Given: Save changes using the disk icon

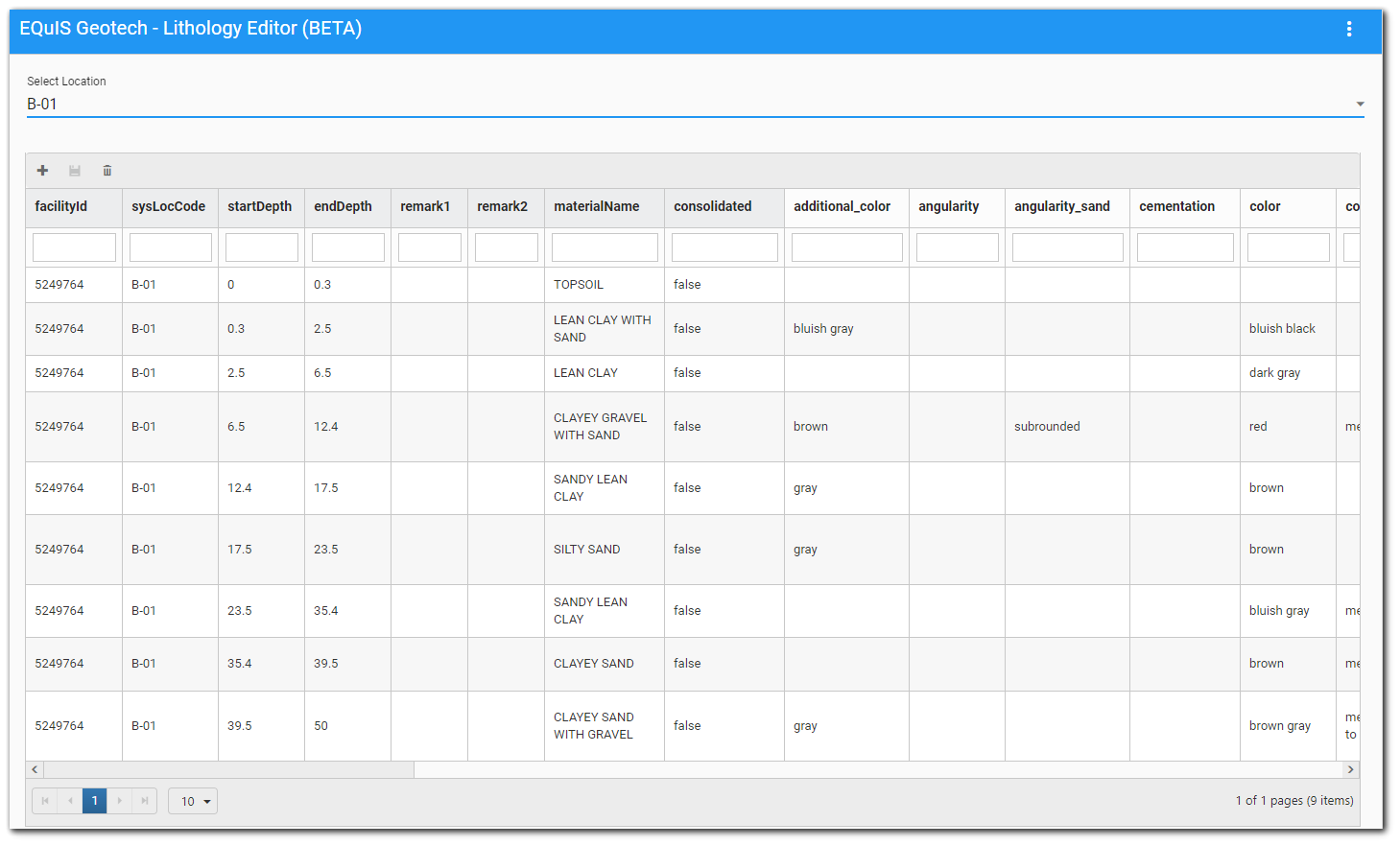Looking at the screenshot, I should (74, 170).
